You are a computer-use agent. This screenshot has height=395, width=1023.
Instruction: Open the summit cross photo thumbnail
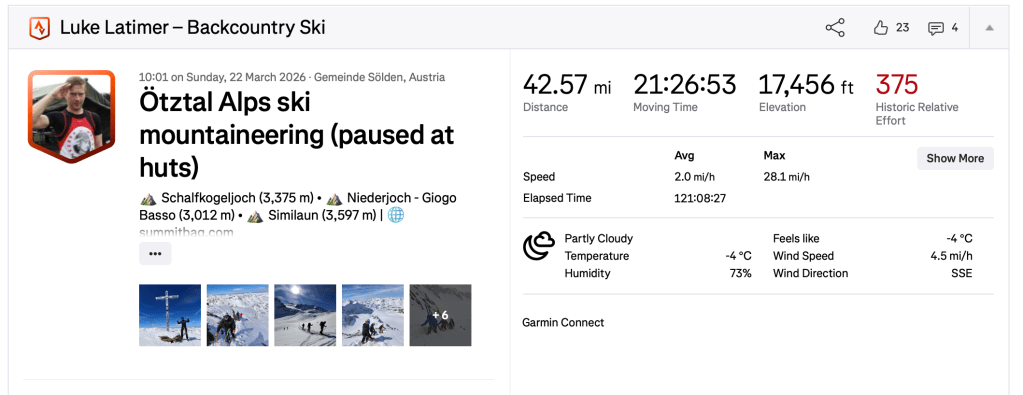[170, 315]
